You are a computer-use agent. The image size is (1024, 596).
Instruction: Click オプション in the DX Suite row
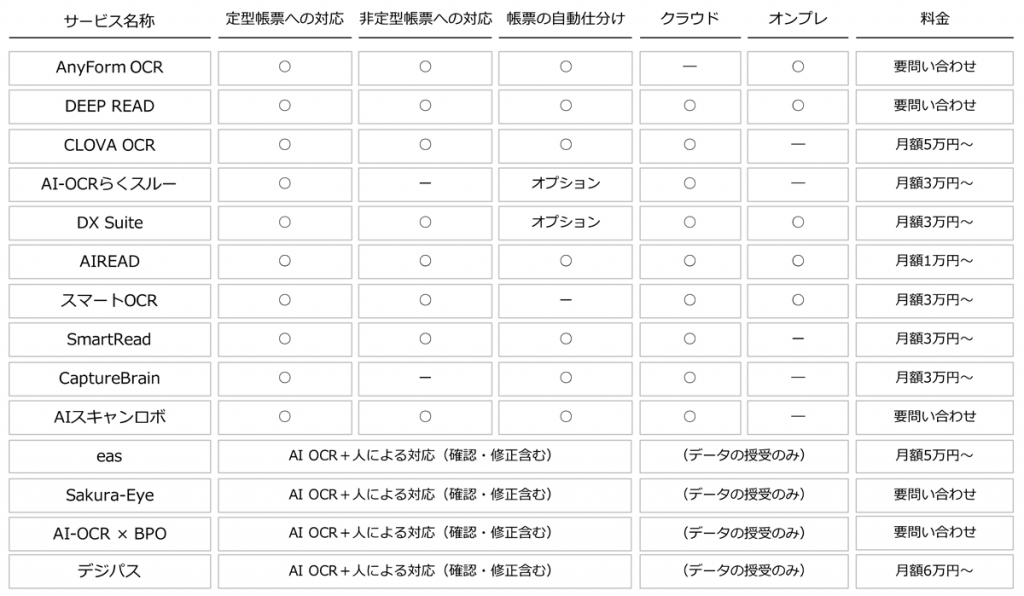pyautogui.click(x=566, y=223)
